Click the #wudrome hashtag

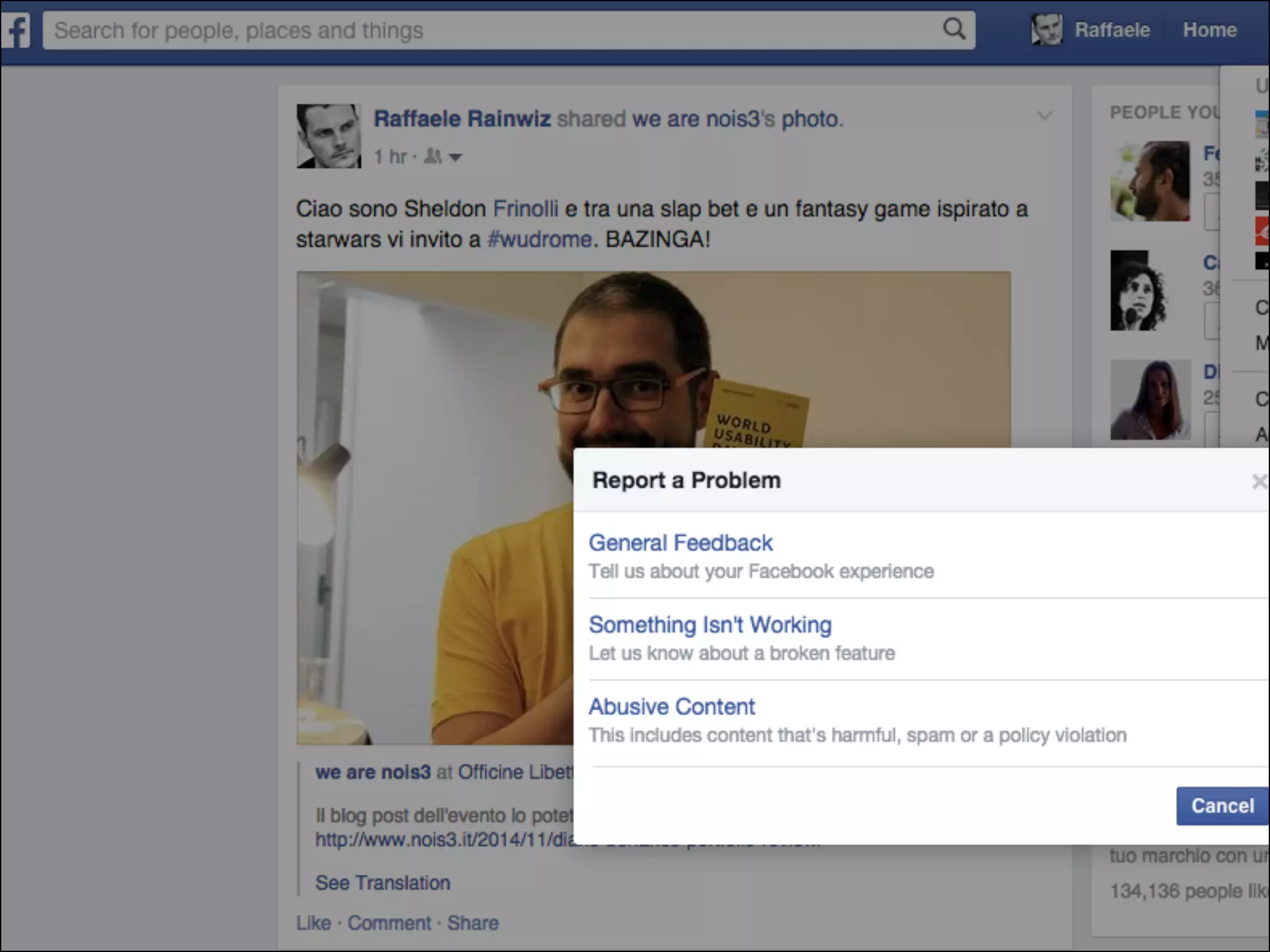540,239
